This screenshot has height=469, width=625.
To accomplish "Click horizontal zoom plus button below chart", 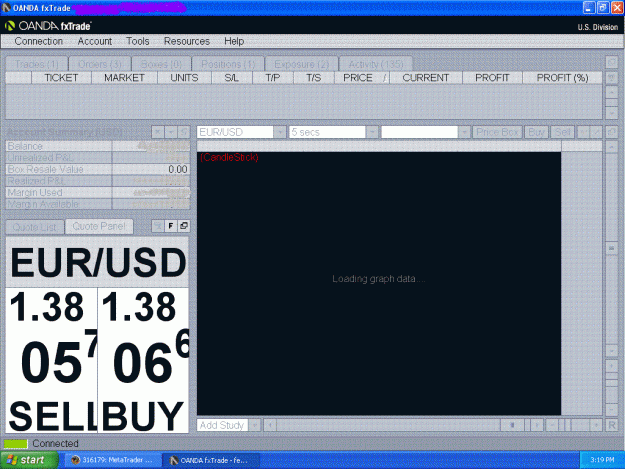I will [596, 425].
